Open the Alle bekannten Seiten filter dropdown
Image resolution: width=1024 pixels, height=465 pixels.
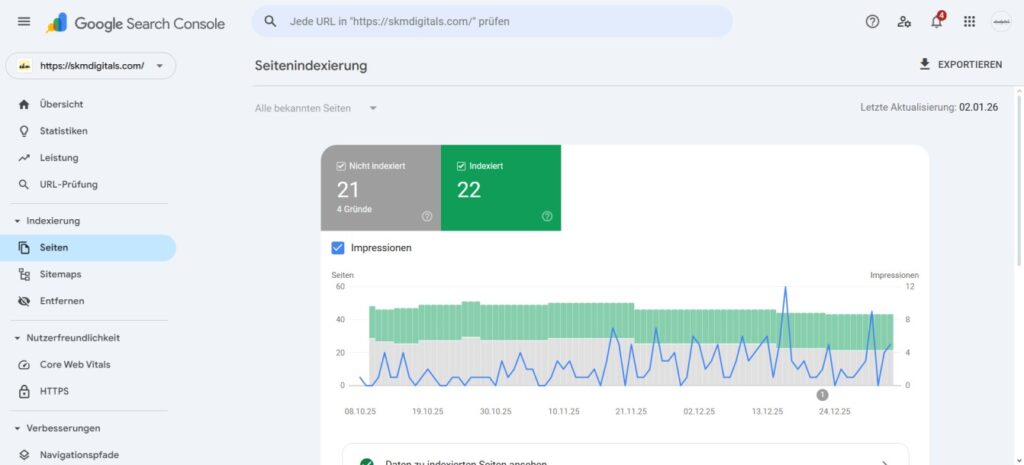click(316, 108)
